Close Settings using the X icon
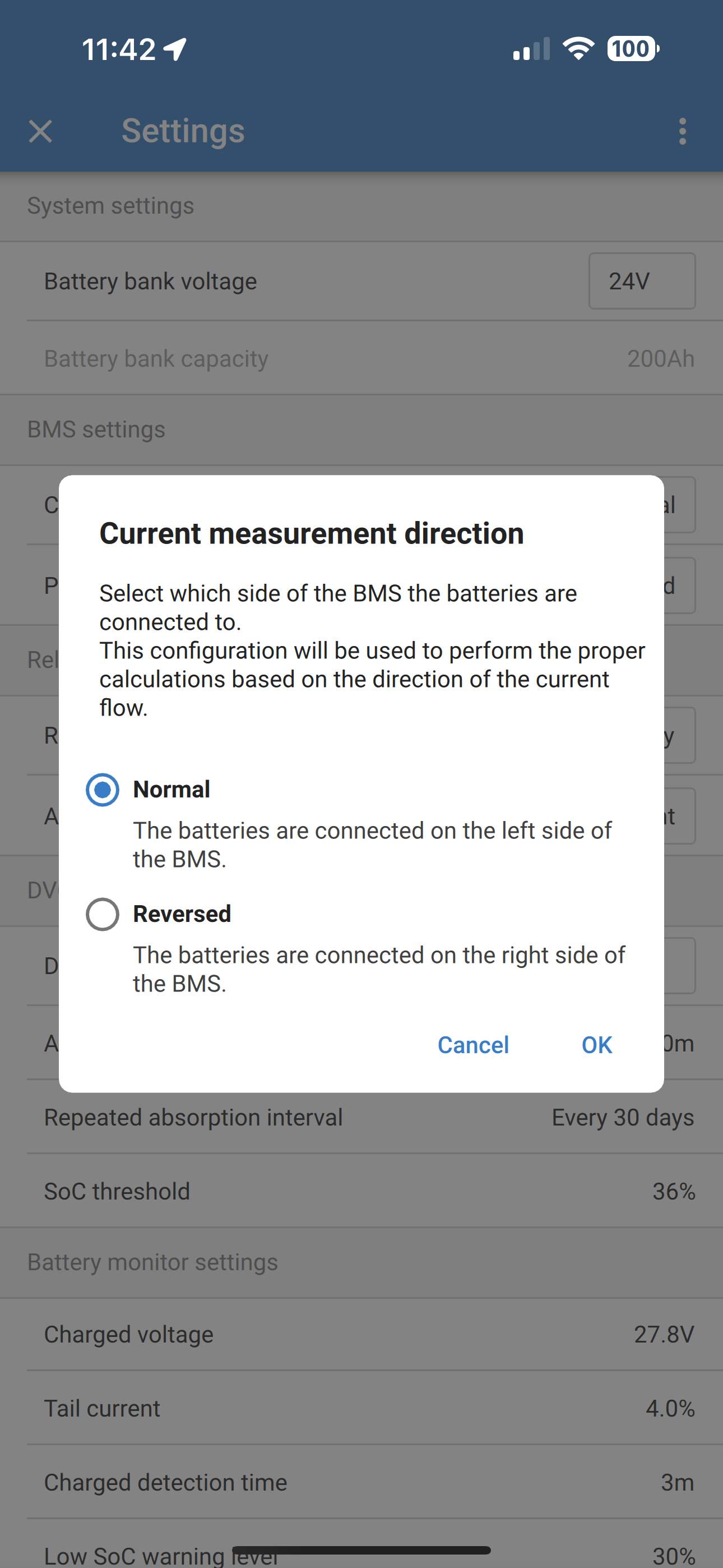 [40, 132]
